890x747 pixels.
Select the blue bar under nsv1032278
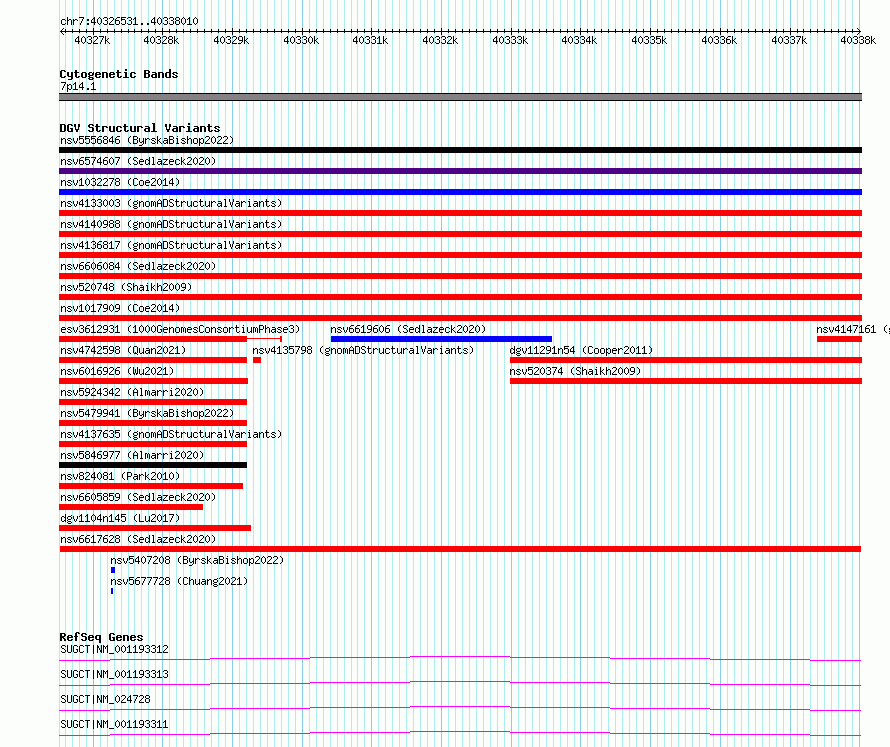[460, 192]
